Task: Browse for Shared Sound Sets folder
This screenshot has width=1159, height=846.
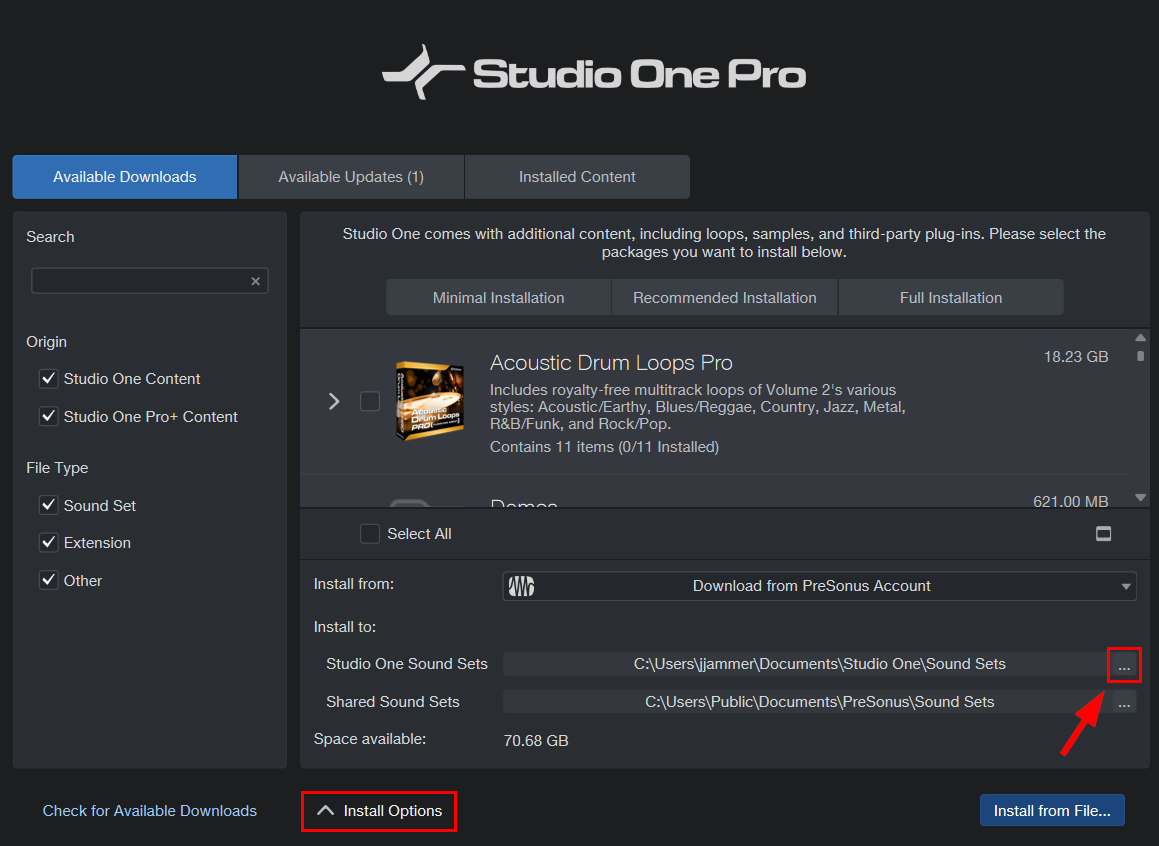Action: click(1124, 702)
